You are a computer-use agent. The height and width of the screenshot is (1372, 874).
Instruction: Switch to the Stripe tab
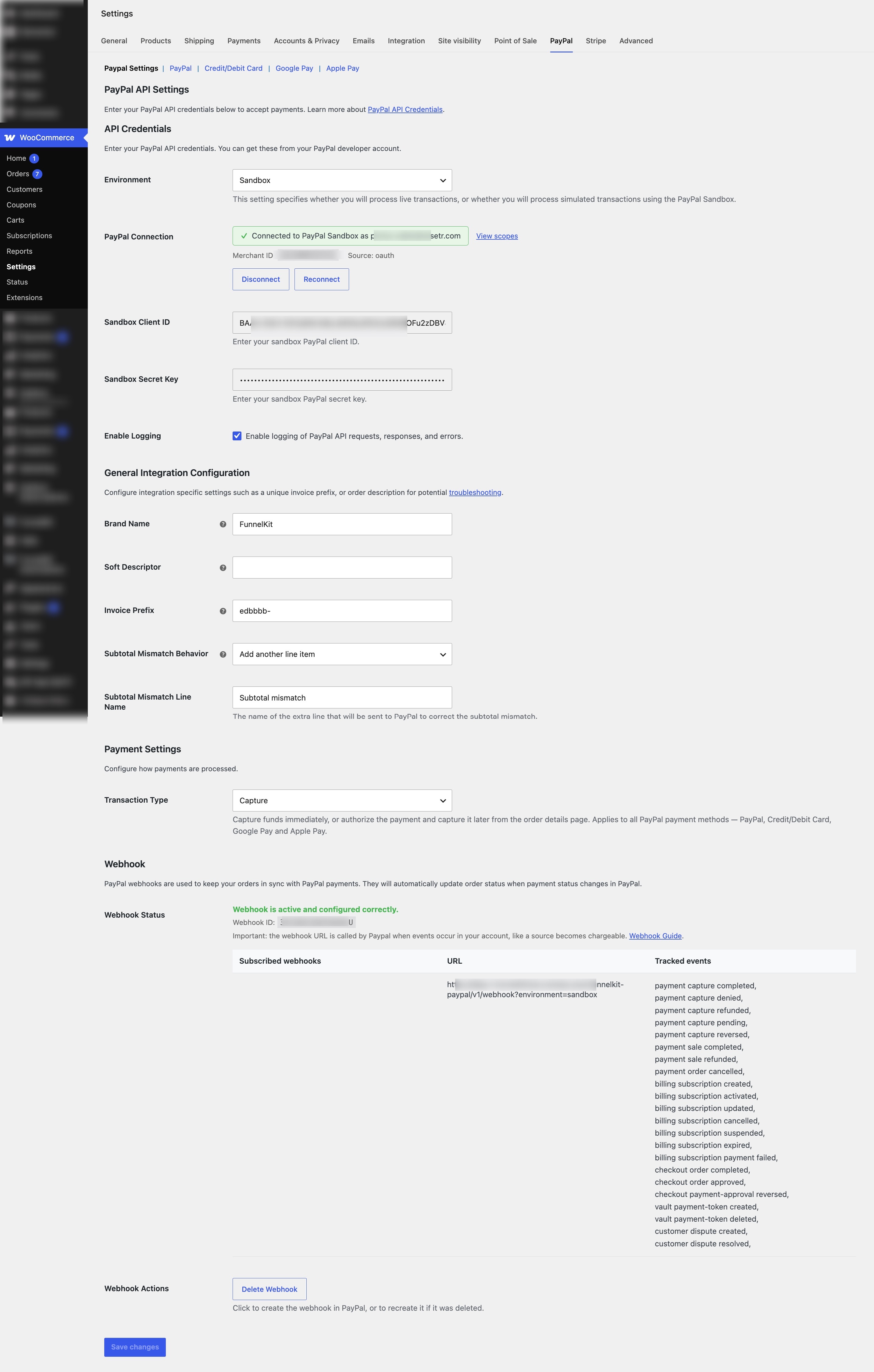click(596, 41)
